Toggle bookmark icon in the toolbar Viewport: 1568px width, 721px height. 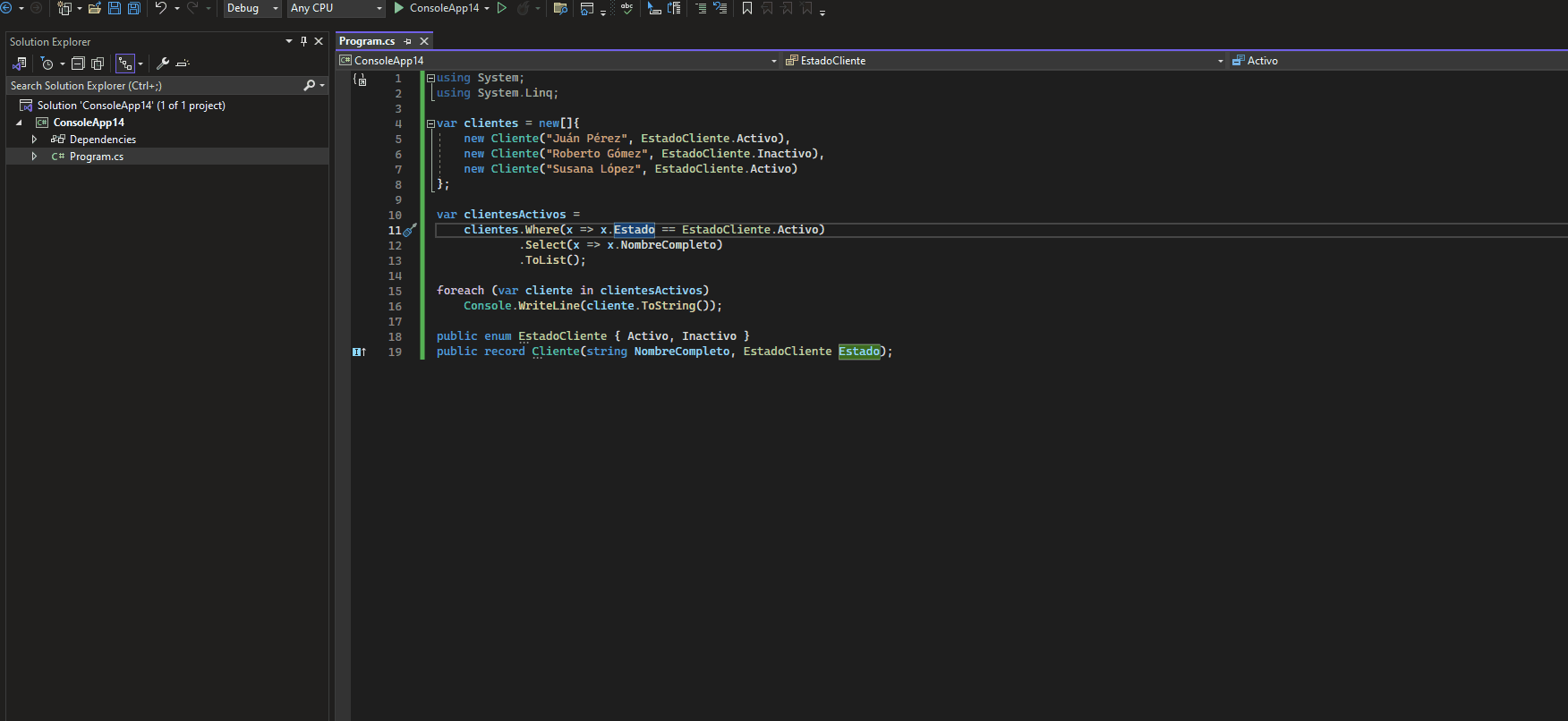click(x=747, y=8)
